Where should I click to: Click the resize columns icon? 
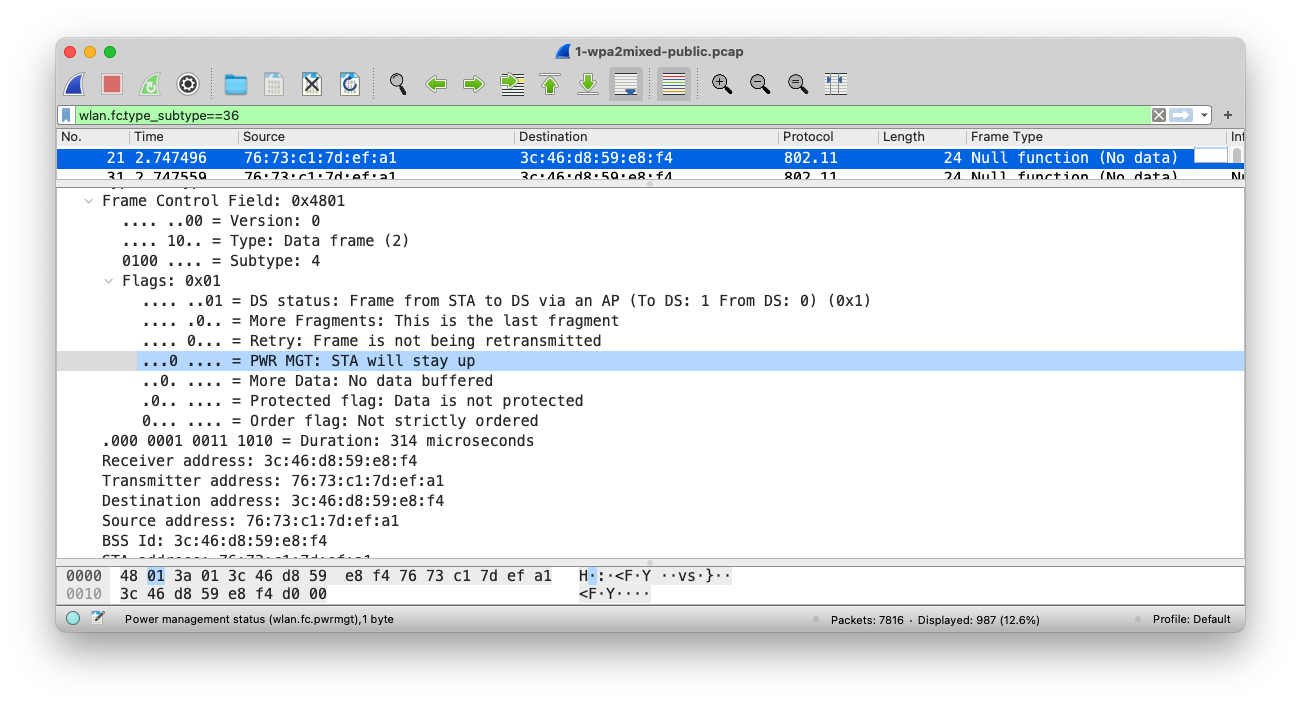(x=836, y=84)
